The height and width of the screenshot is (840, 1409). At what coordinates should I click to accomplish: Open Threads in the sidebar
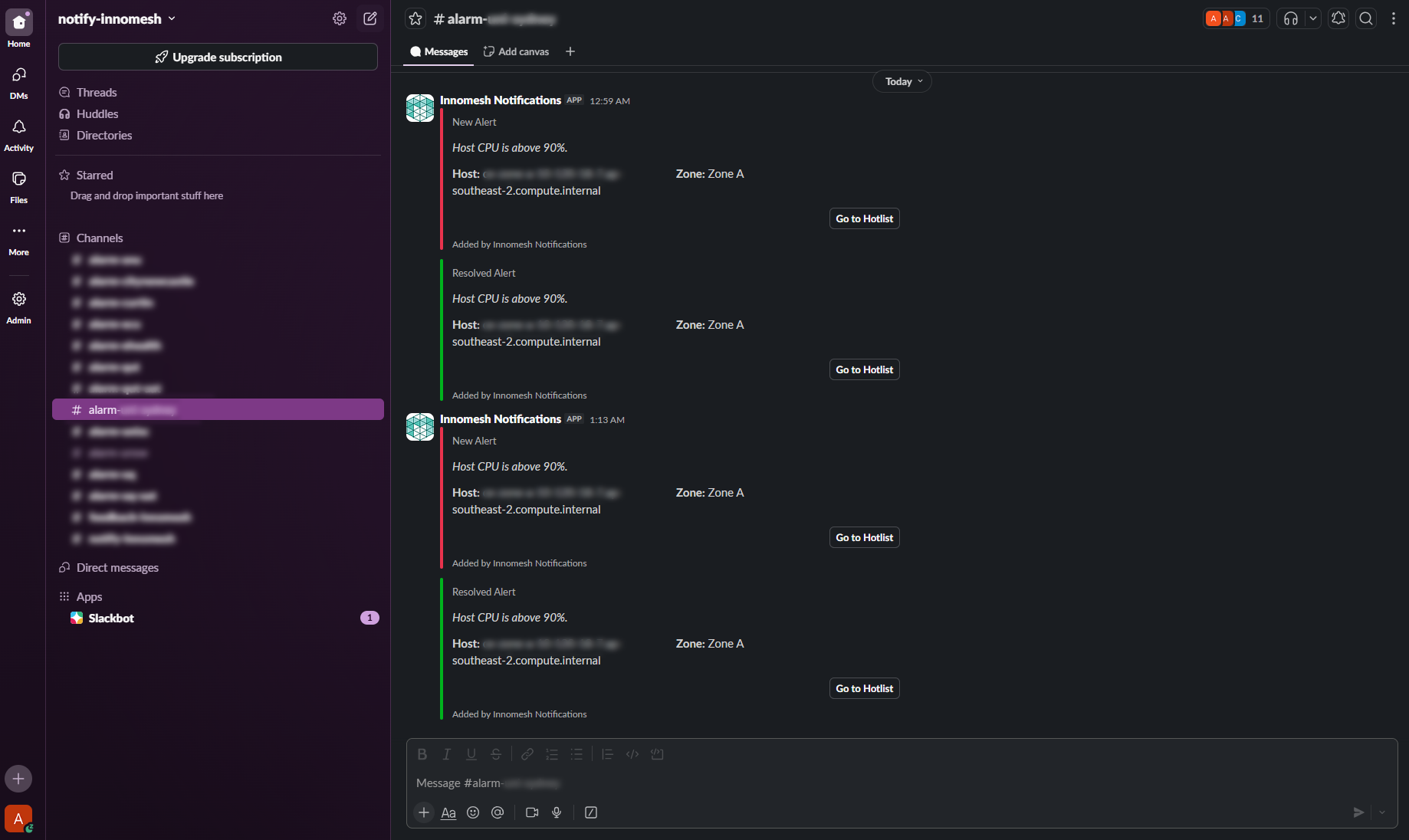tap(96, 92)
